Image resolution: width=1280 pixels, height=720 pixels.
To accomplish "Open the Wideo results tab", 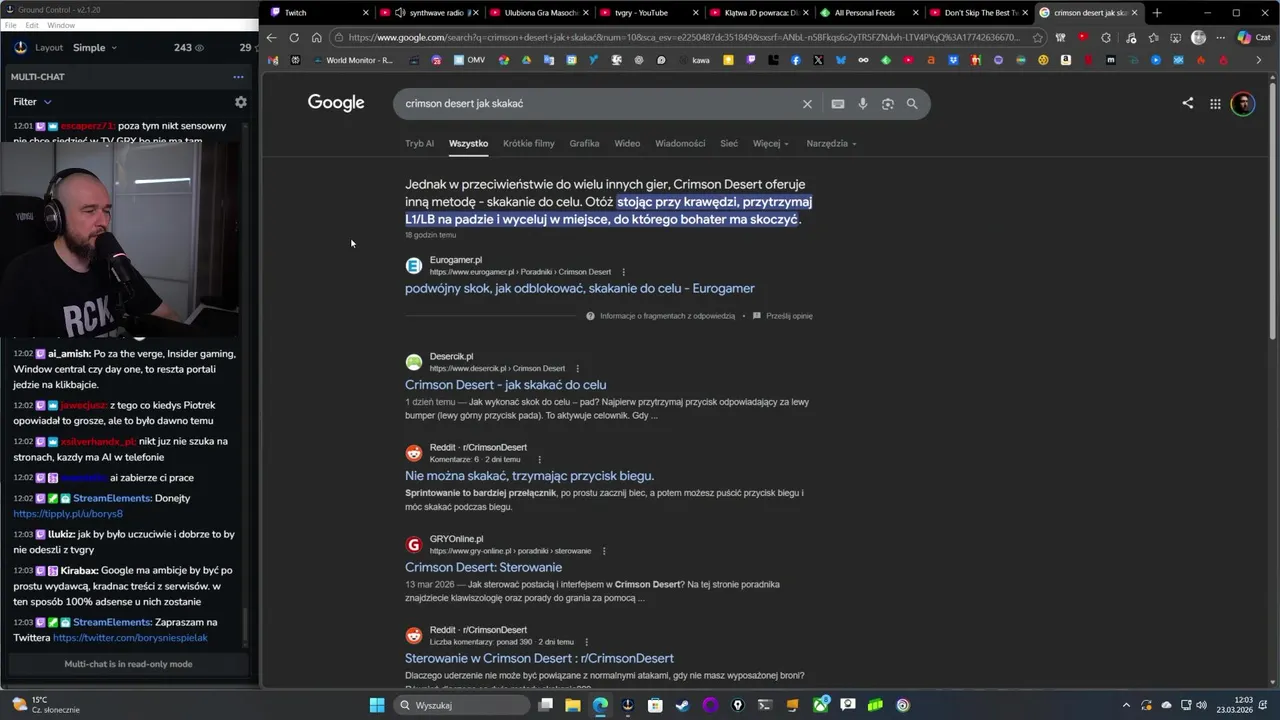I will 627,143.
